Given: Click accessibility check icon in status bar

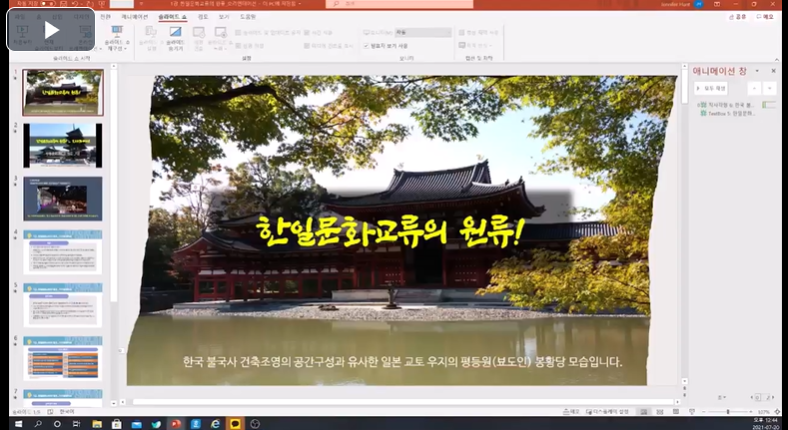Looking at the screenshot, I should pos(50,411).
